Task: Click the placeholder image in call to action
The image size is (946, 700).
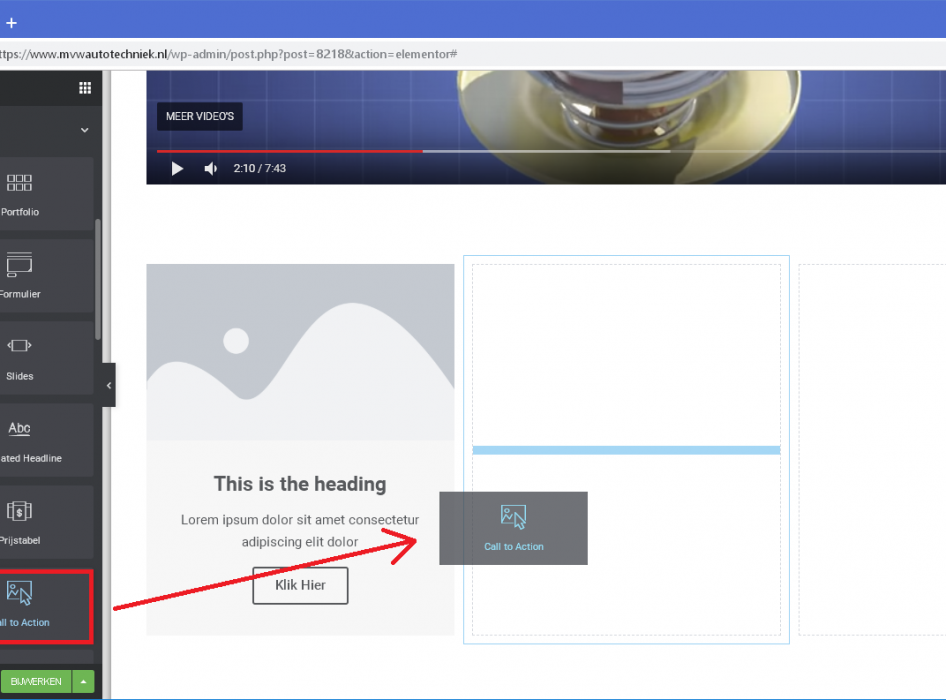Action: 300,352
